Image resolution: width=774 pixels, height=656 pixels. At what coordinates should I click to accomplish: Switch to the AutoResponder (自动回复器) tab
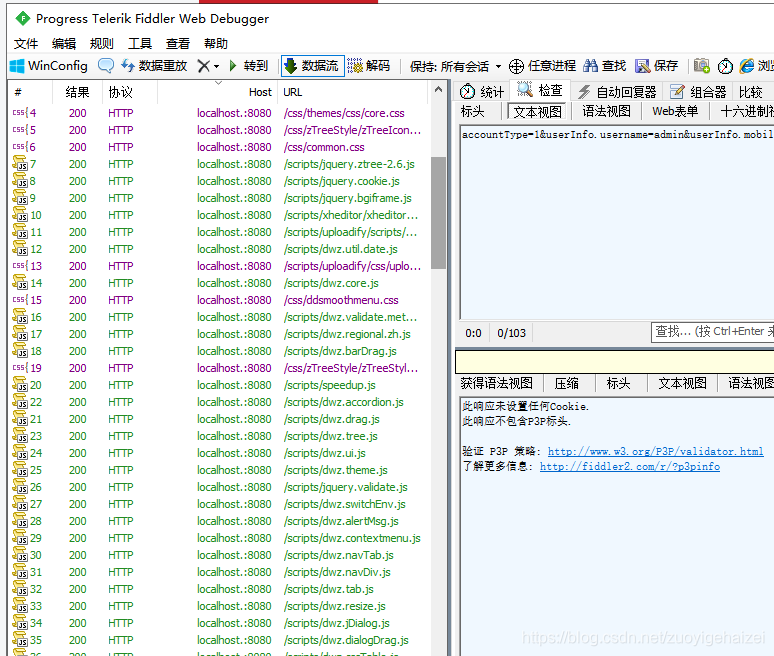617,92
